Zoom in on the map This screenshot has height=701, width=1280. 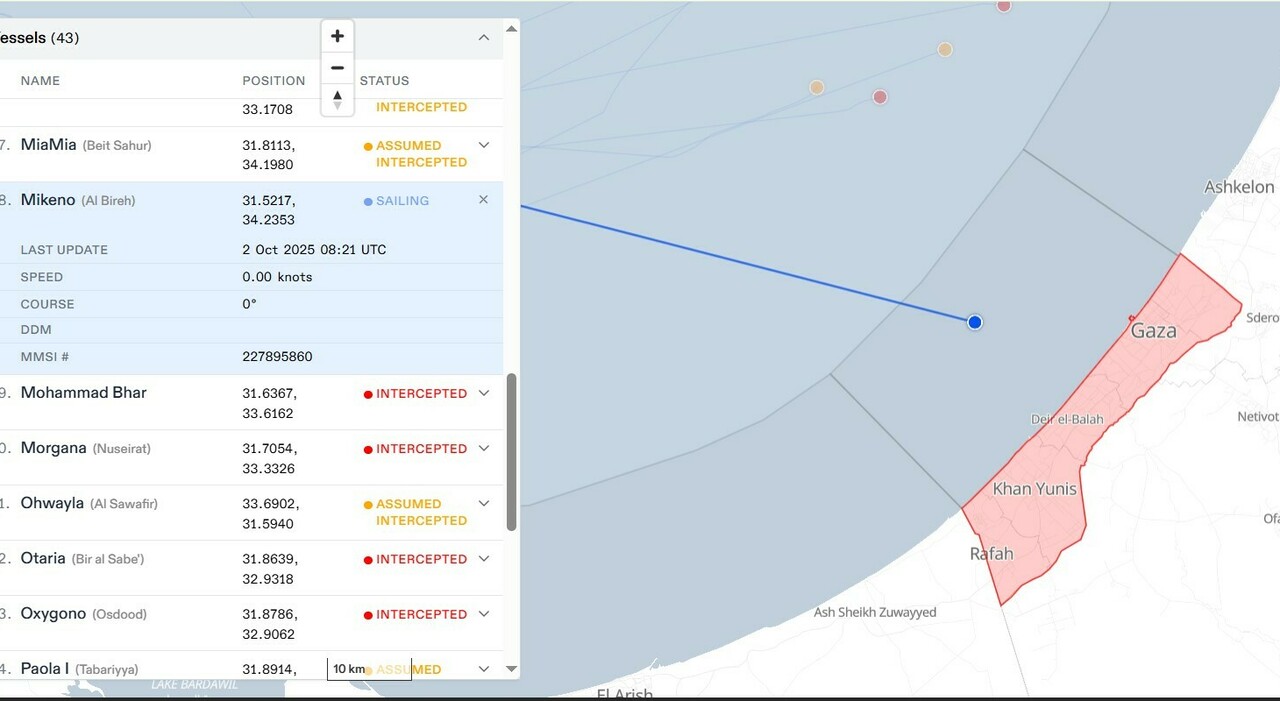pos(337,36)
